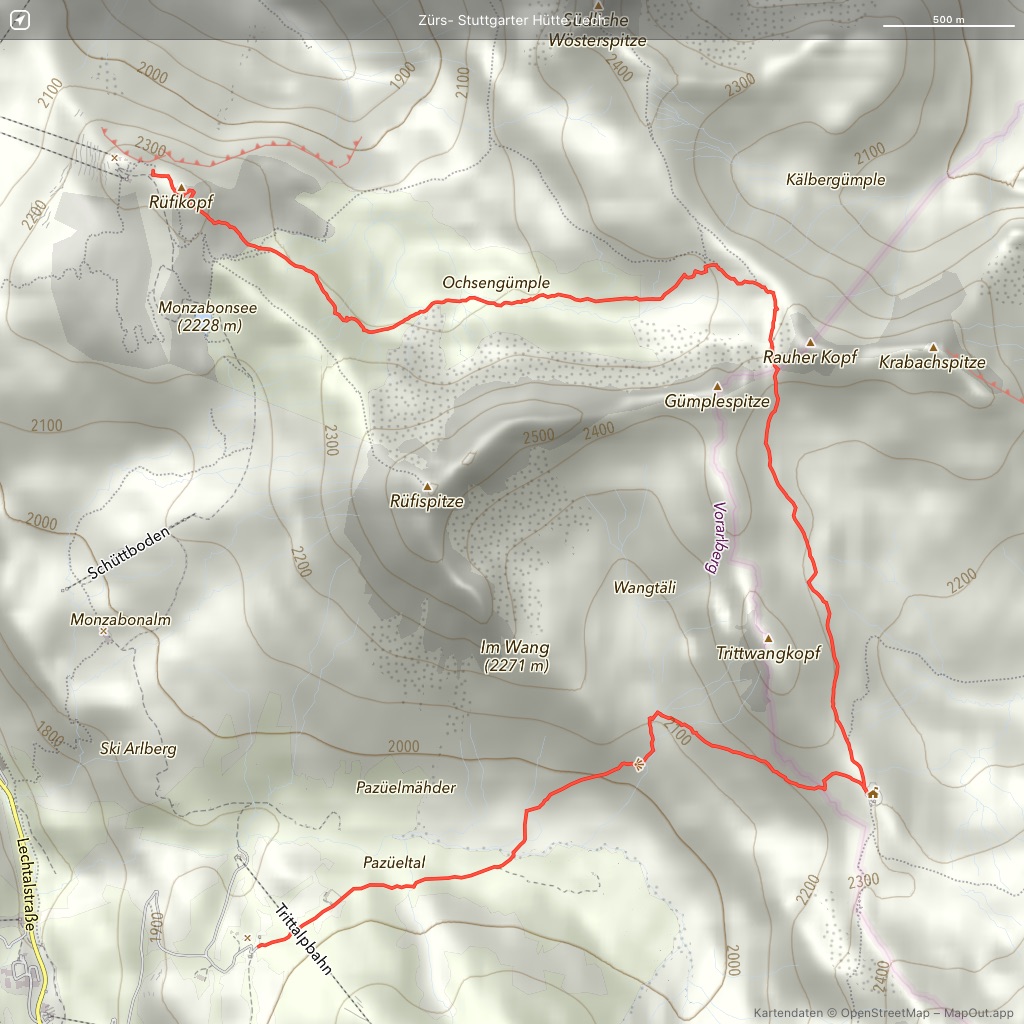Click the Rauher Kopf summit triangle
1024x1024 pixels.
(810, 342)
